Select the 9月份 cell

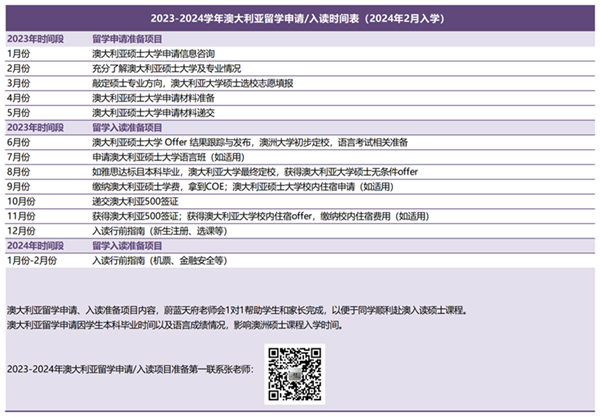tap(20, 186)
